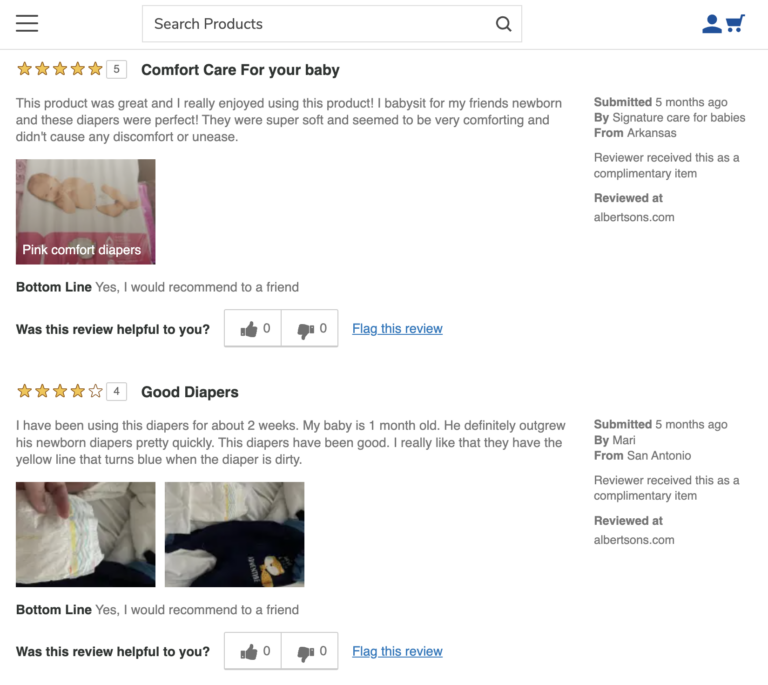Flag the Good Diapers review
The image size is (768, 685).
[397, 652]
